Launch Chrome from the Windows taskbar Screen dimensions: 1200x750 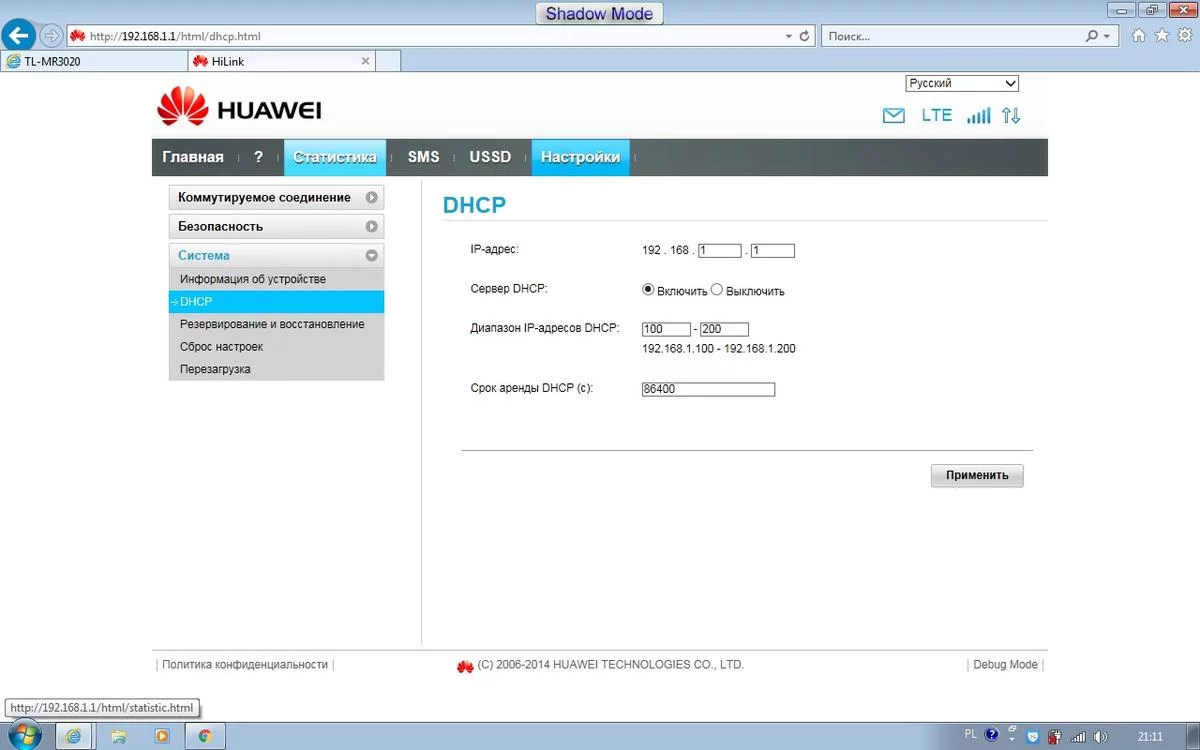(204, 736)
